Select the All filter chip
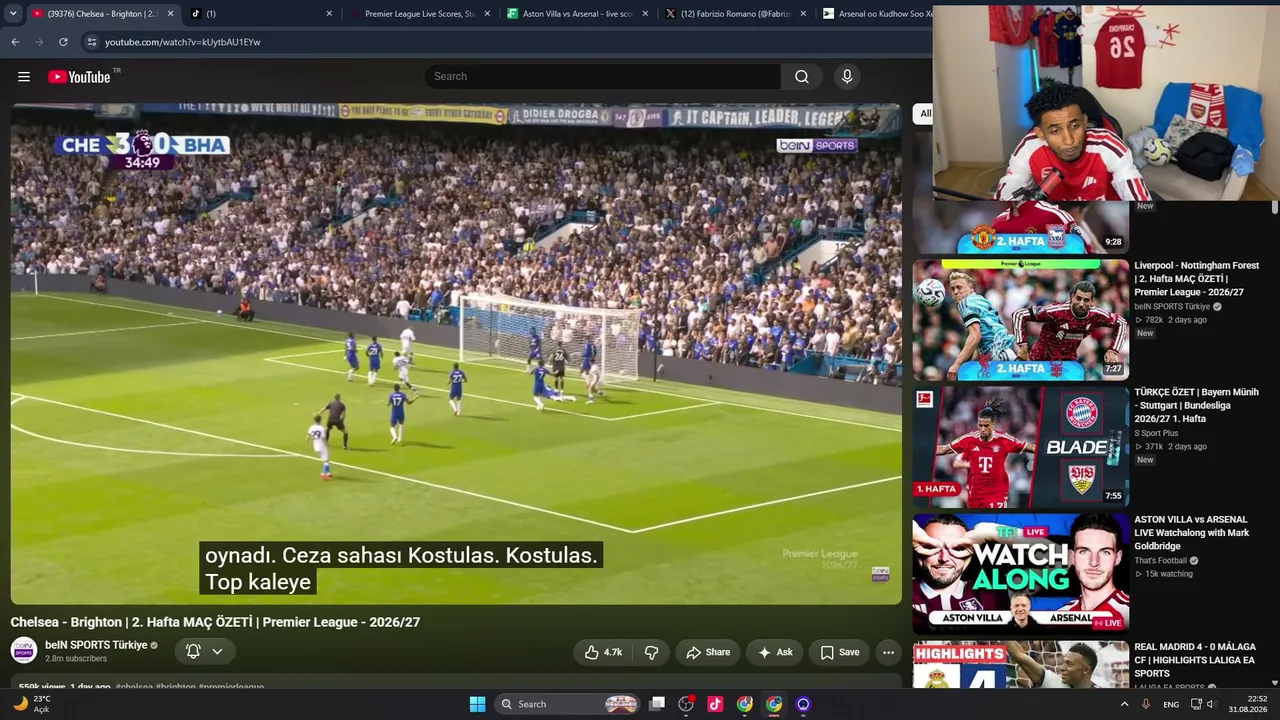 925,114
